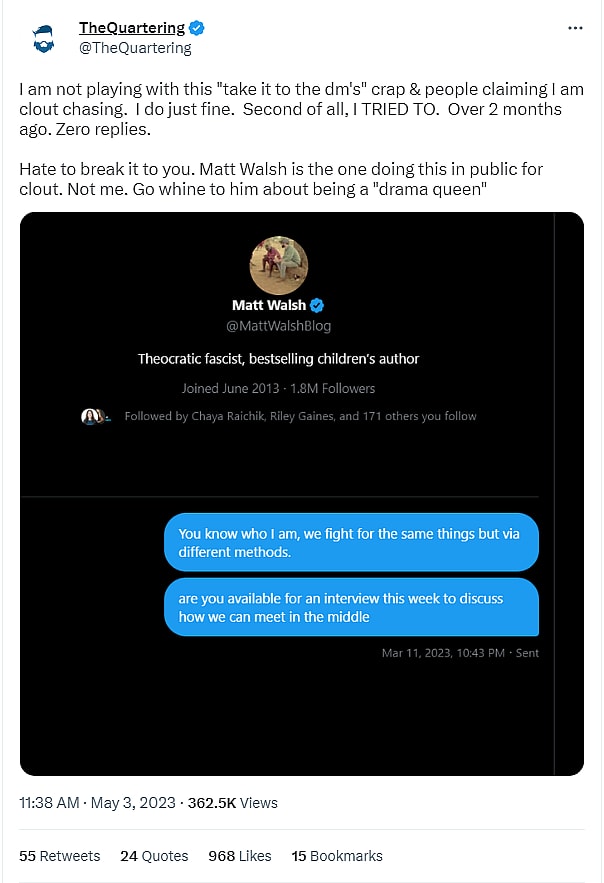Click the small follower avatars cluster

[x=96, y=417]
